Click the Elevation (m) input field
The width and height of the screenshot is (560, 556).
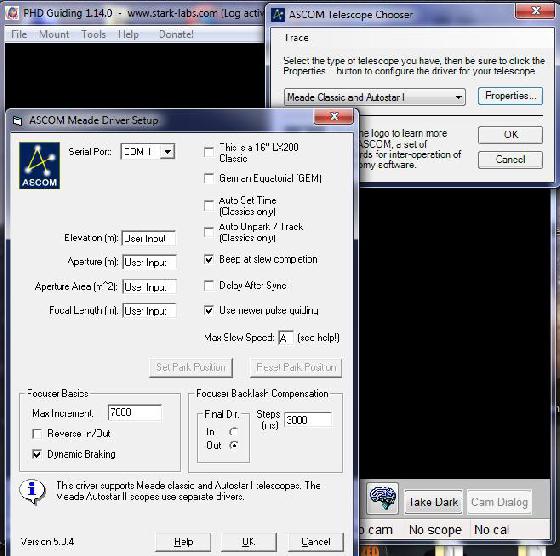[149, 238]
